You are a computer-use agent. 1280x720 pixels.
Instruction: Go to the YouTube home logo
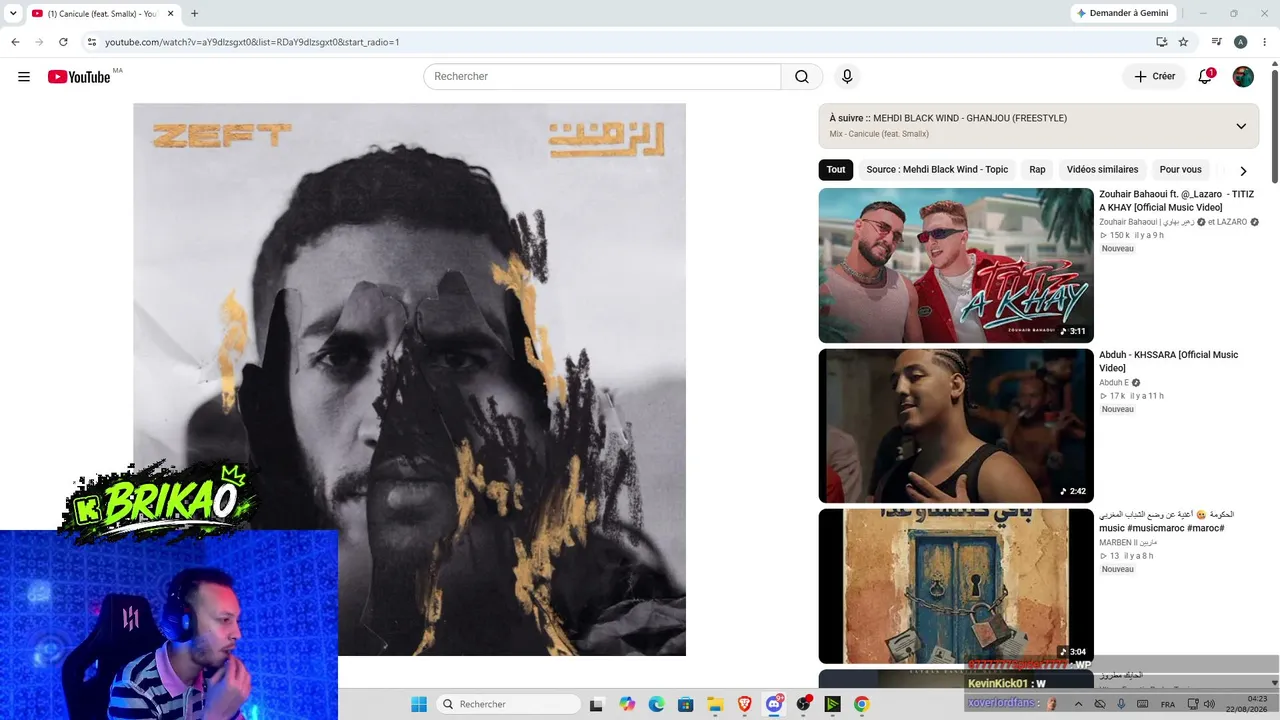tap(79, 77)
